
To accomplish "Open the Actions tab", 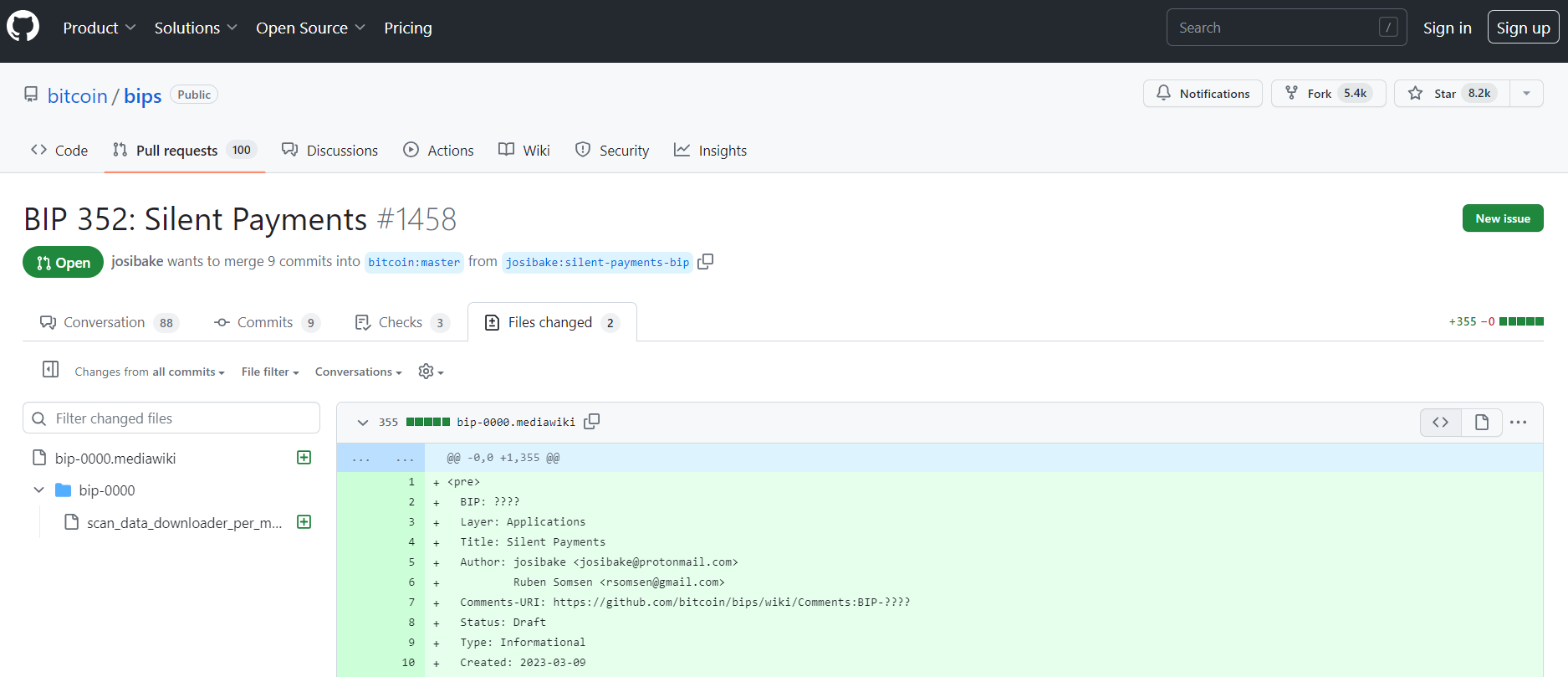I will click(x=438, y=151).
